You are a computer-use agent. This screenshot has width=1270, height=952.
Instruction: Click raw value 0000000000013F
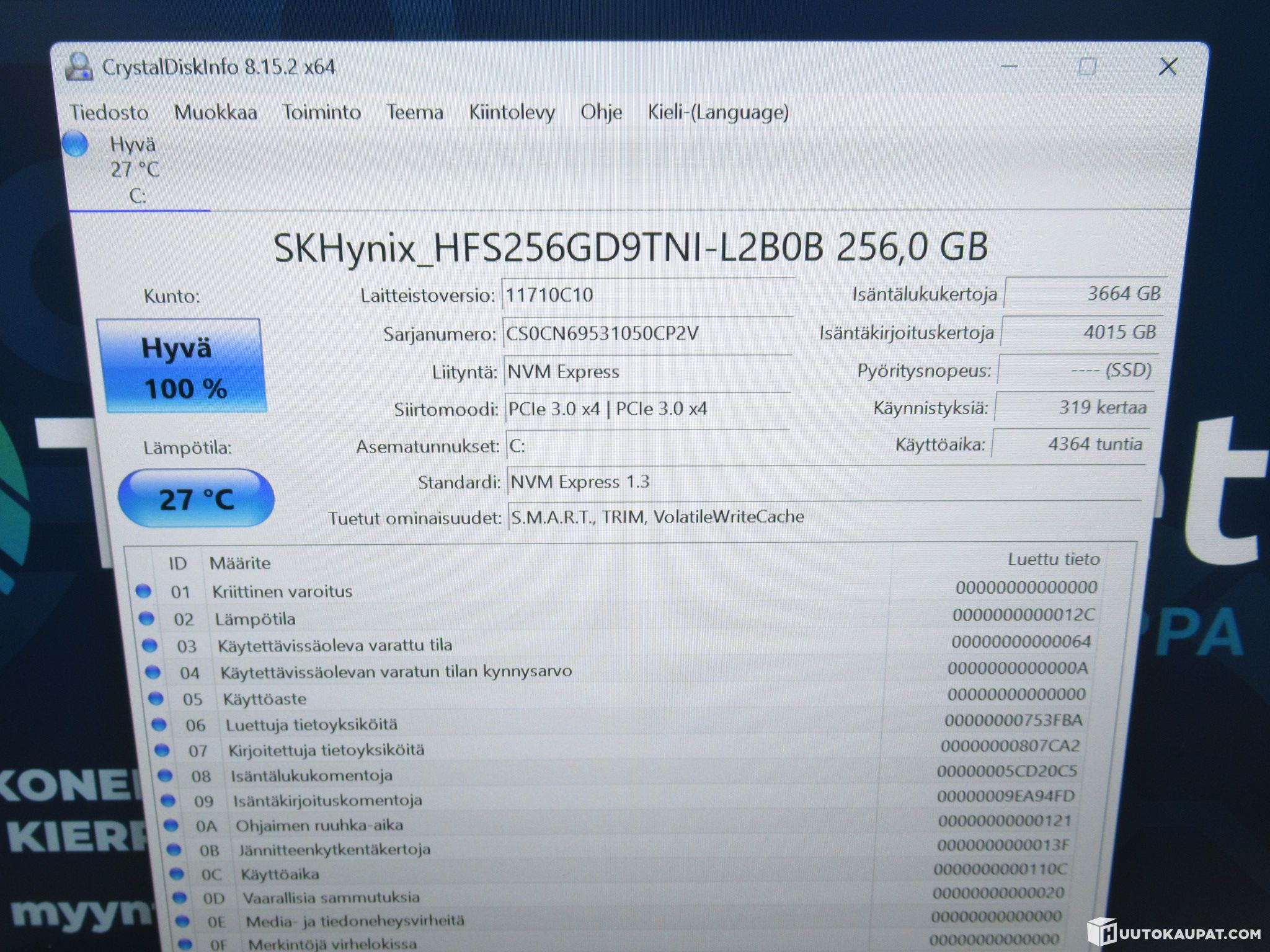click(1003, 845)
